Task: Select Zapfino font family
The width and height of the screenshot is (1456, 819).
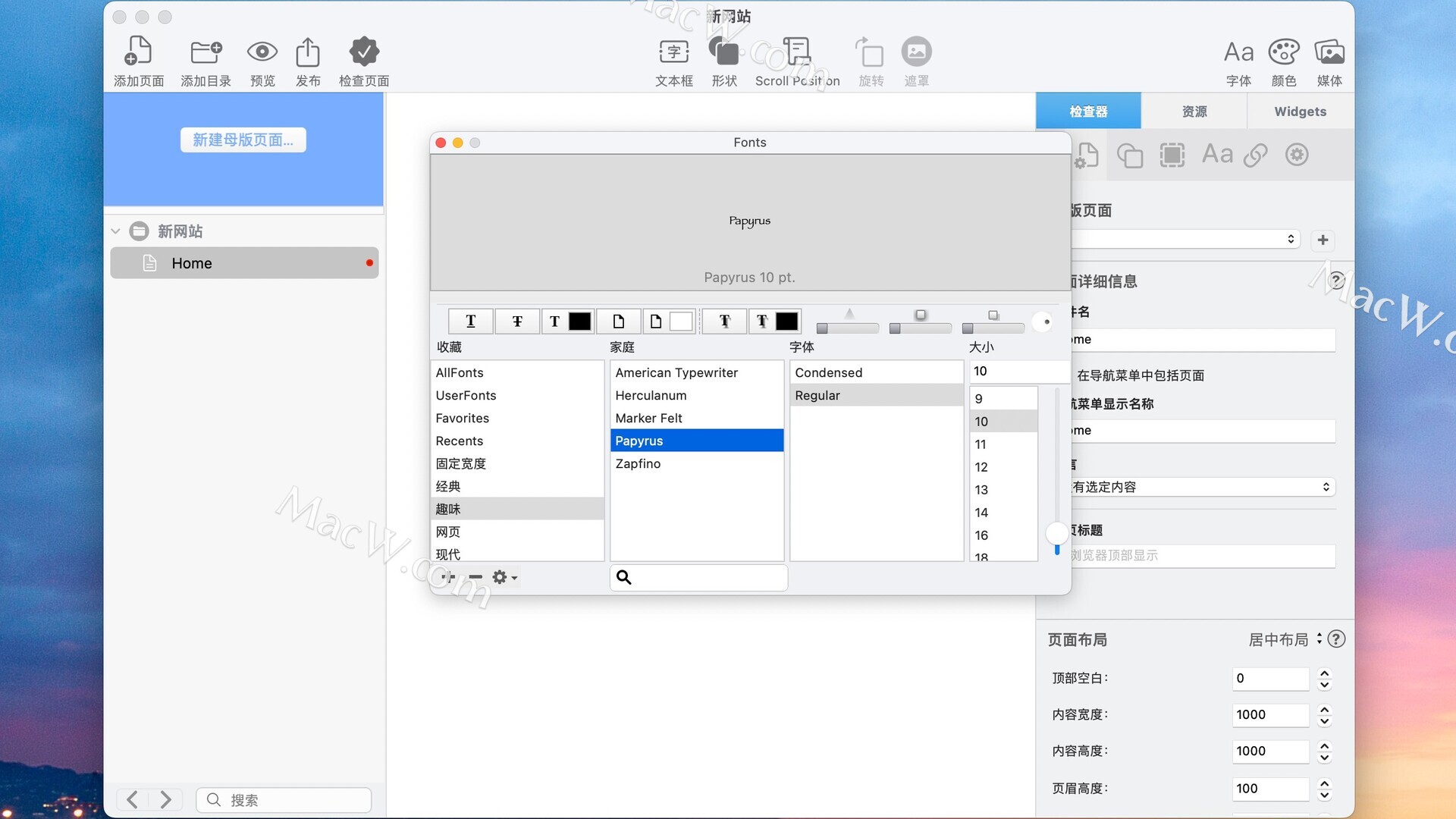Action: click(697, 463)
